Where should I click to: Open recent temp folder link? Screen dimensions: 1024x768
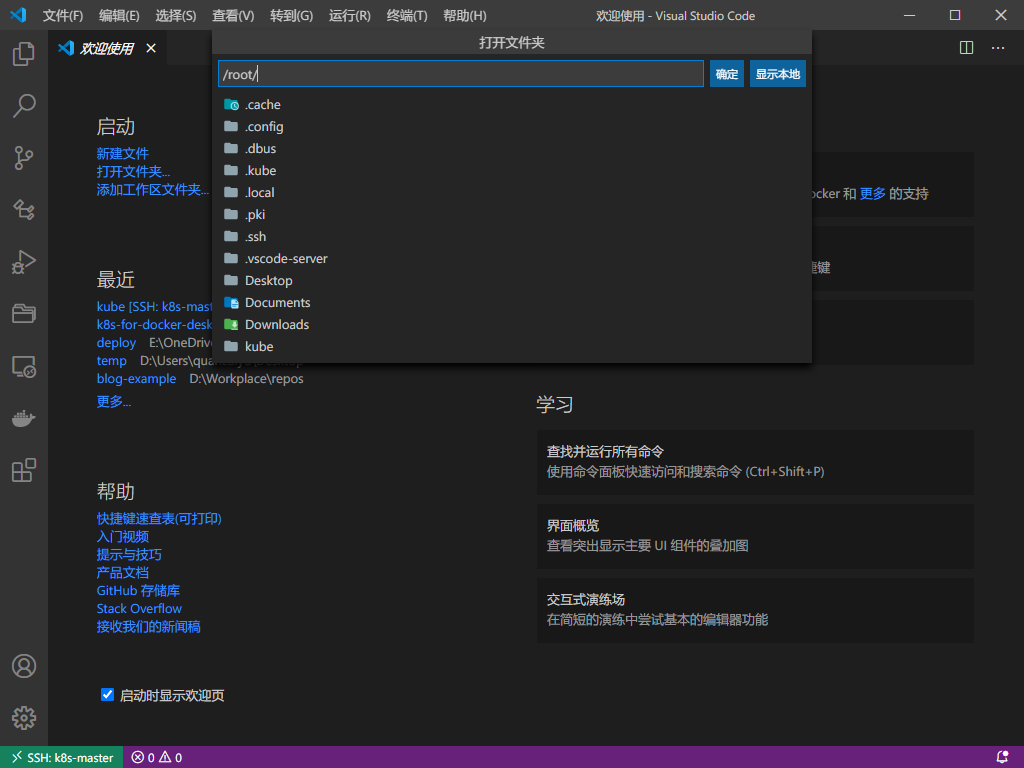[112, 360]
